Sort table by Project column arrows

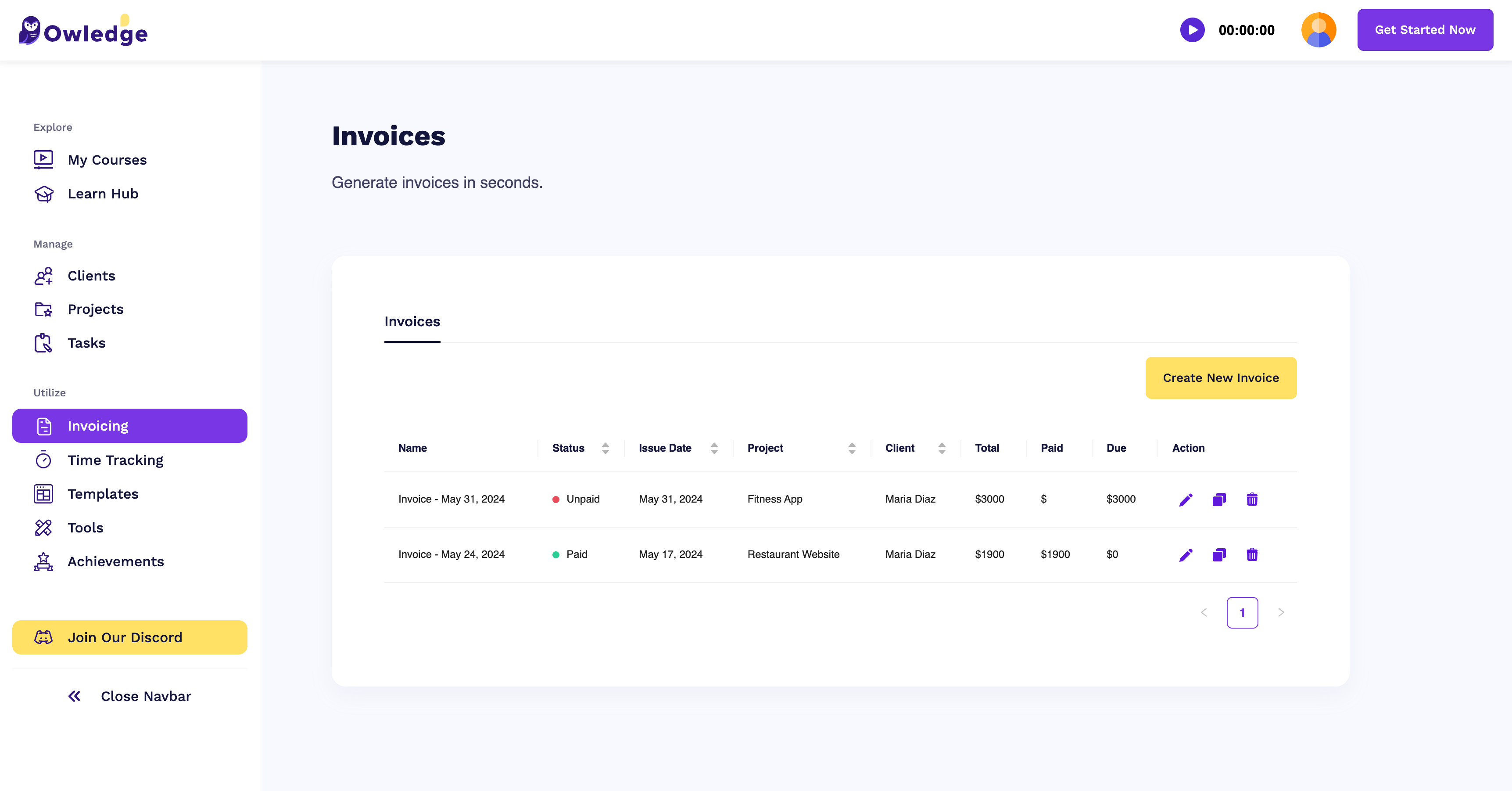851,448
